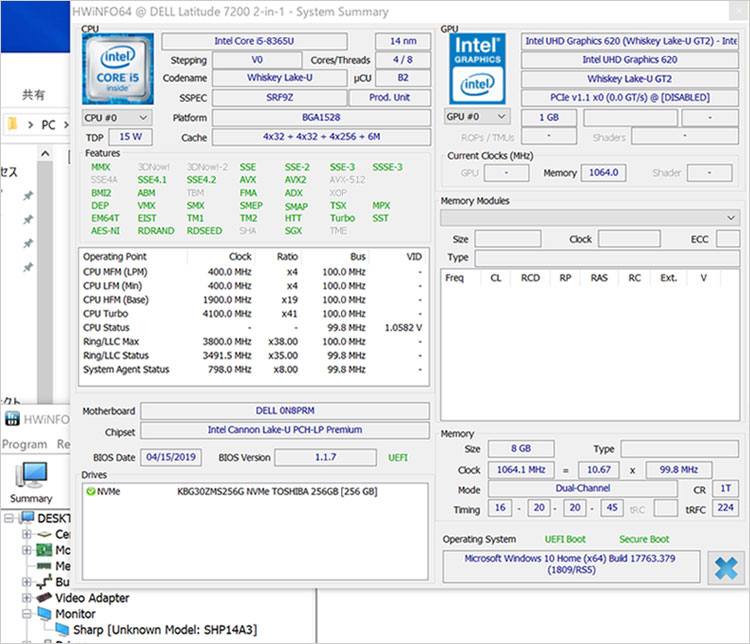Open the 共有 ribbon tab in Explorer
The width and height of the screenshot is (750, 644).
coord(33,95)
